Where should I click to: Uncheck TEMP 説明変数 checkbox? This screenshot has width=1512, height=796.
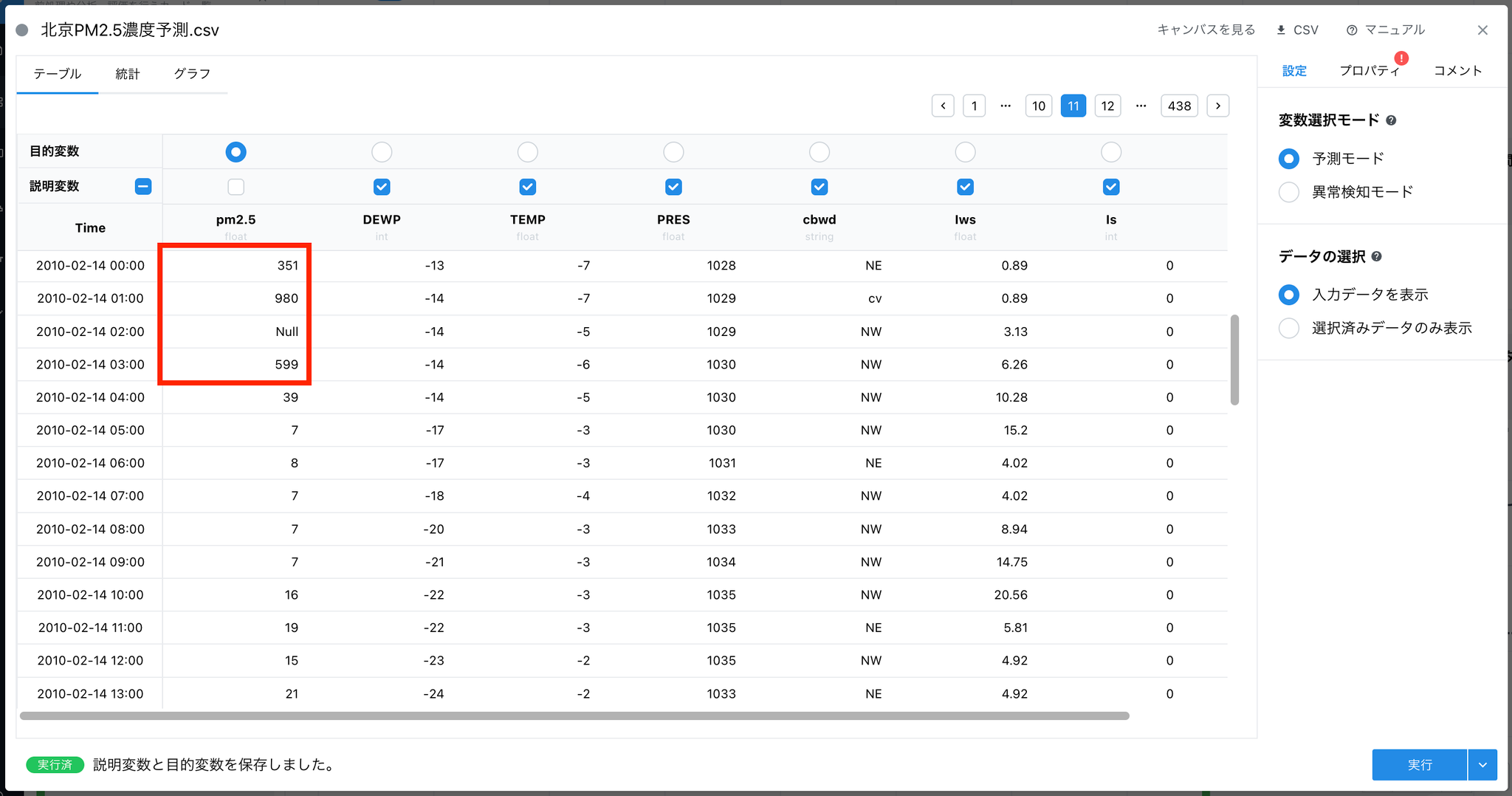click(x=528, y=187)
